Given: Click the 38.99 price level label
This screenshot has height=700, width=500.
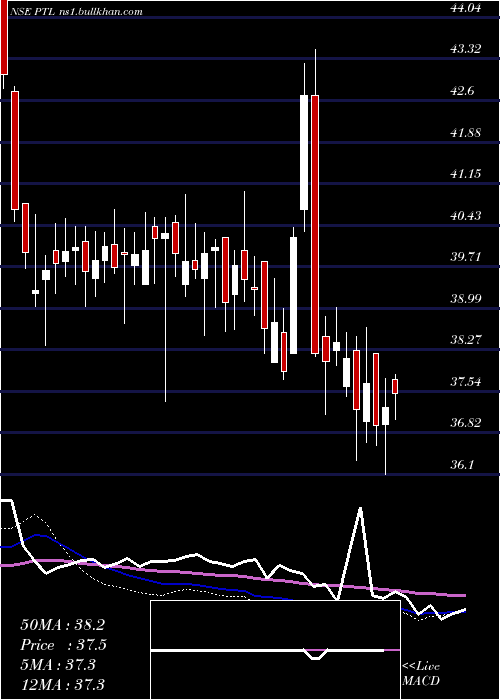Looking at the screenshot, I should coord(466,298).
